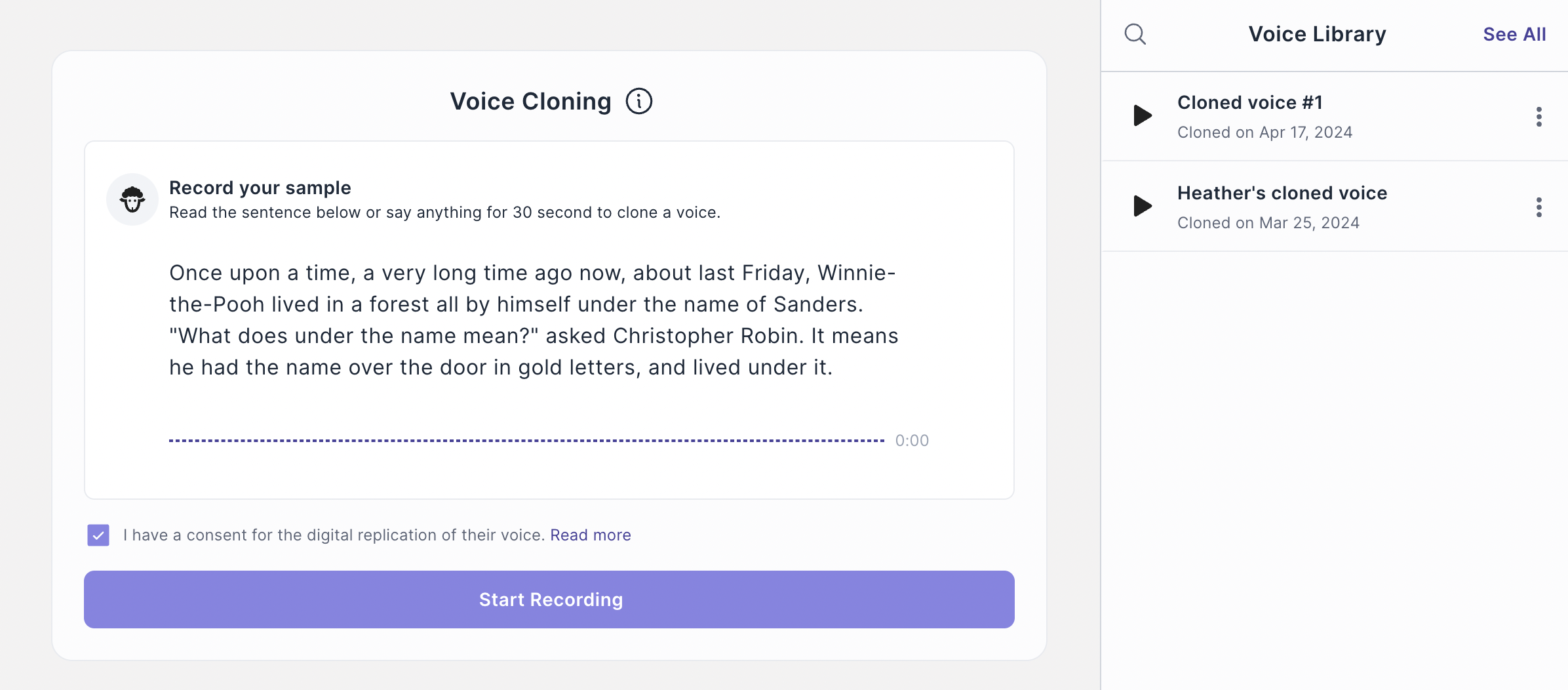Play Cloned voice #1
The width and height of the screenshot is (1568, 690).
(x=1143, y=115)
